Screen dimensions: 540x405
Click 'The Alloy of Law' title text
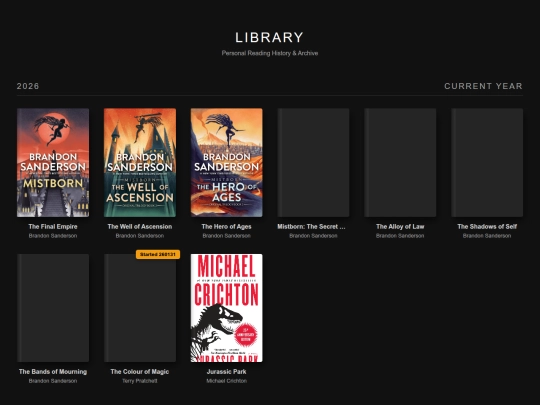point(400,227)
